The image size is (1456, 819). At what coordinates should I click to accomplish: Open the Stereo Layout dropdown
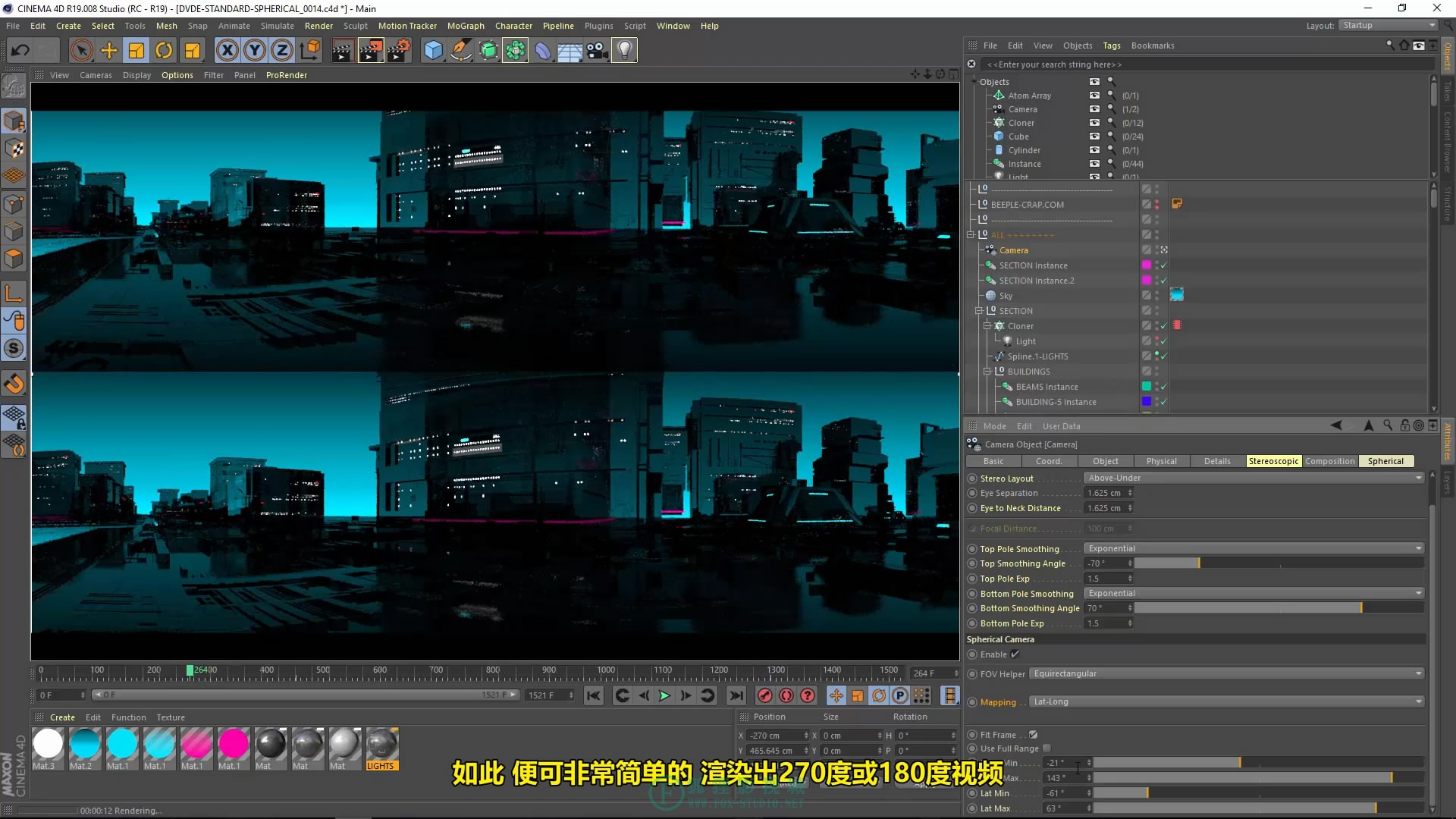tap(1254, 479)
